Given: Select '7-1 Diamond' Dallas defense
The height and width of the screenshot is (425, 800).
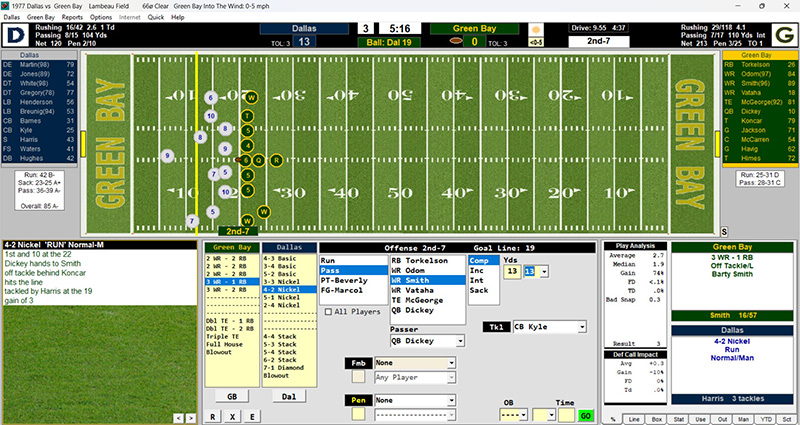Looking at the screenshot, I should pyautogui.click(x=289, y=367).
